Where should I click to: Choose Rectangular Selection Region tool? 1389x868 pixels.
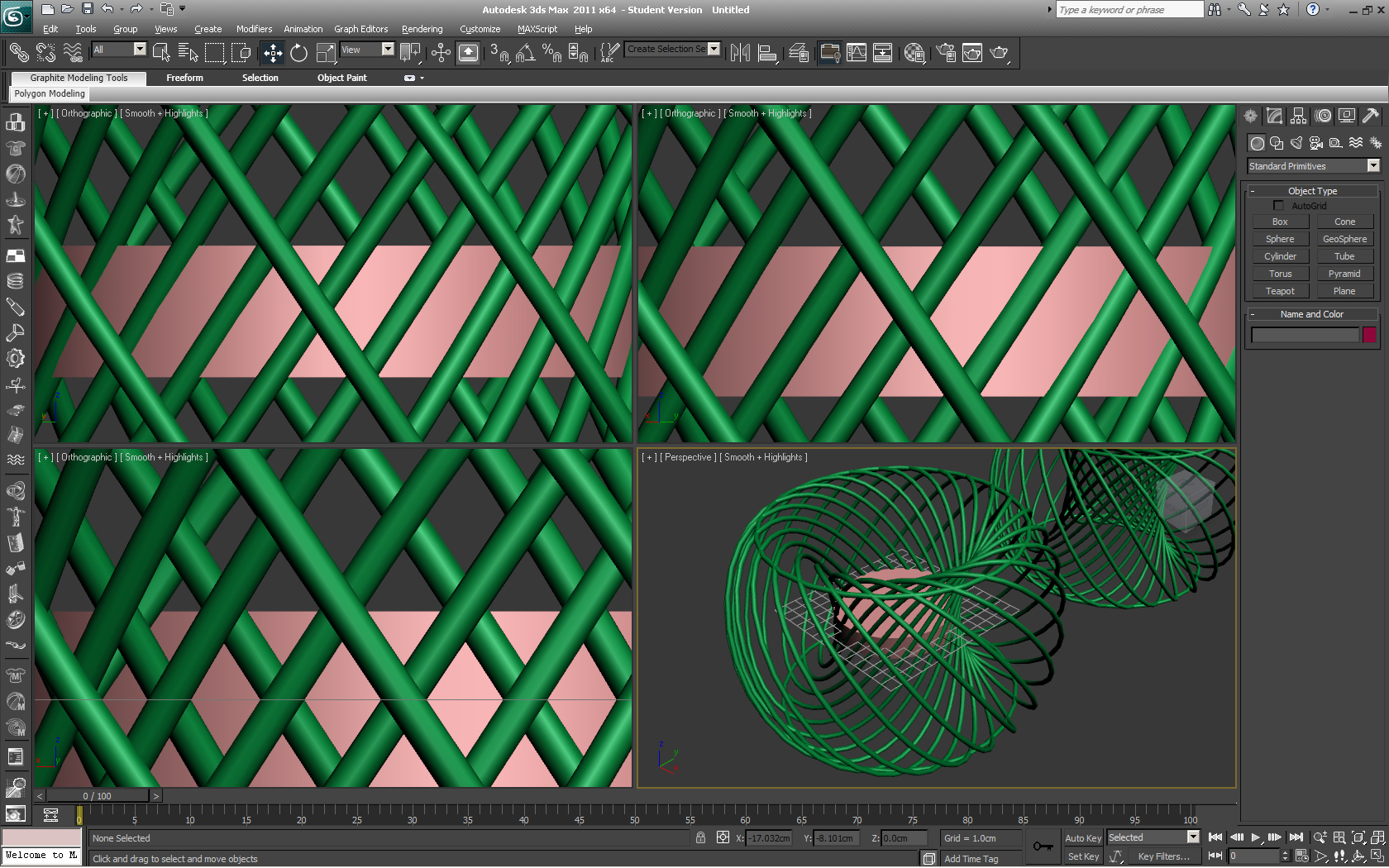pos(214,53)
